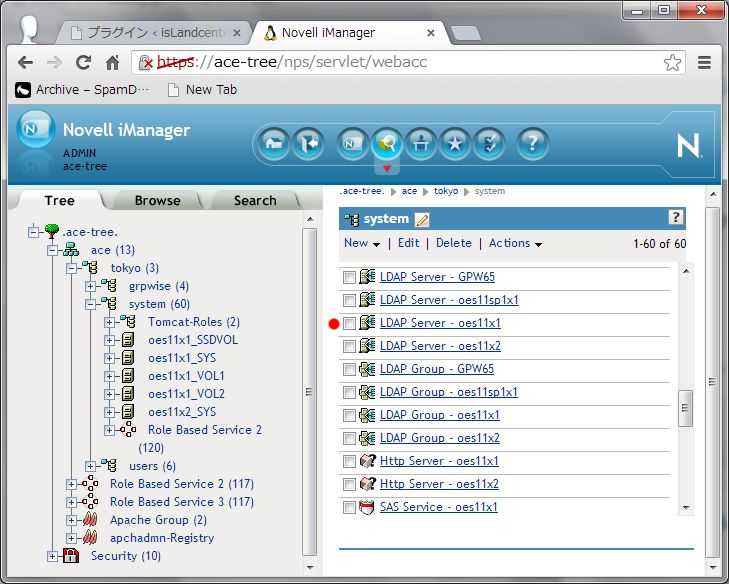The width and height of the screenshot is (729, 584).
Task: Expand the grpwise container
Action: pyautogui.click(x=91, y=286)
